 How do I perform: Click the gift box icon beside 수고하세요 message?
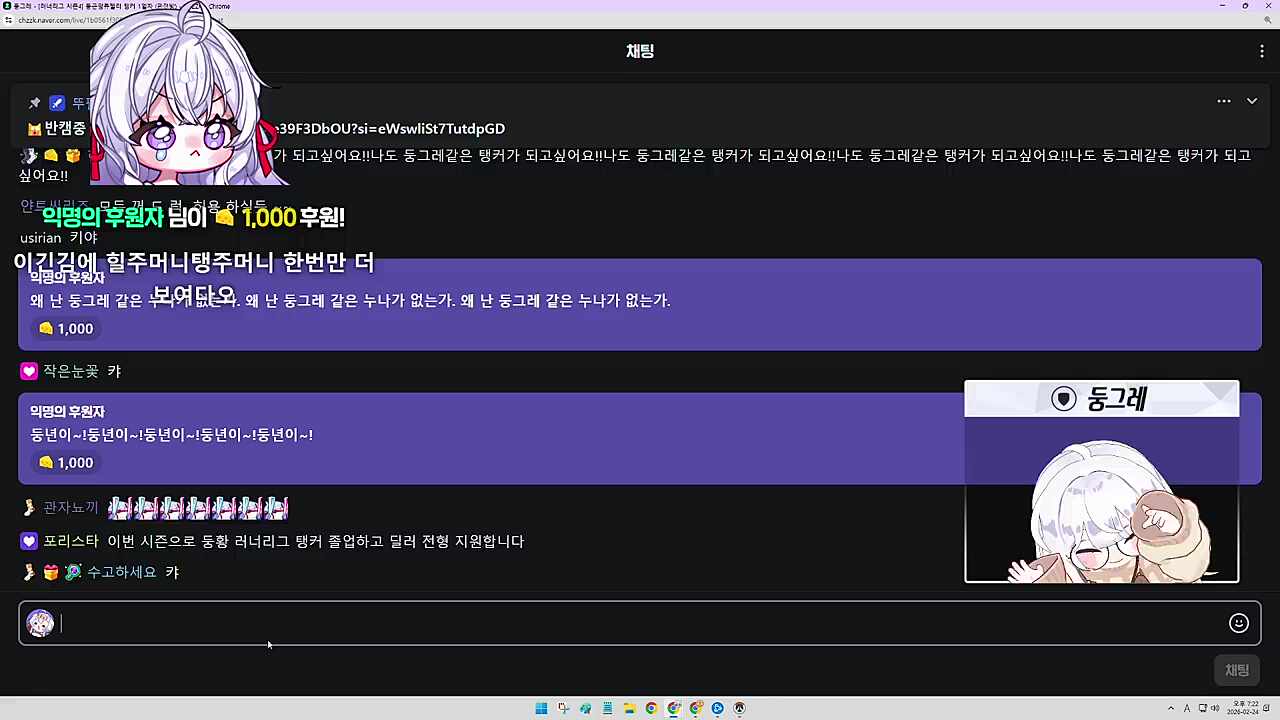(x=51, y=571)
